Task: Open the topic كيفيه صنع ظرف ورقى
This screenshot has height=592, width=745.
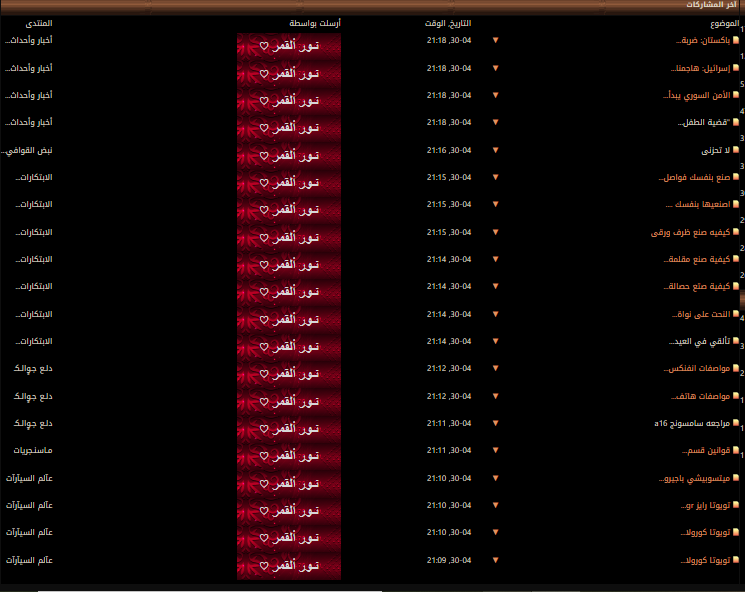Action: pos(690,232)
